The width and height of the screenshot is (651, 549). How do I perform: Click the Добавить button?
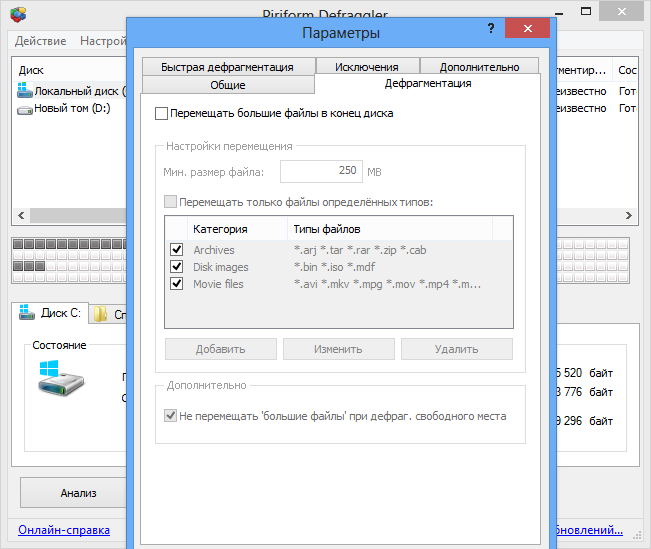tap(220, 349)
